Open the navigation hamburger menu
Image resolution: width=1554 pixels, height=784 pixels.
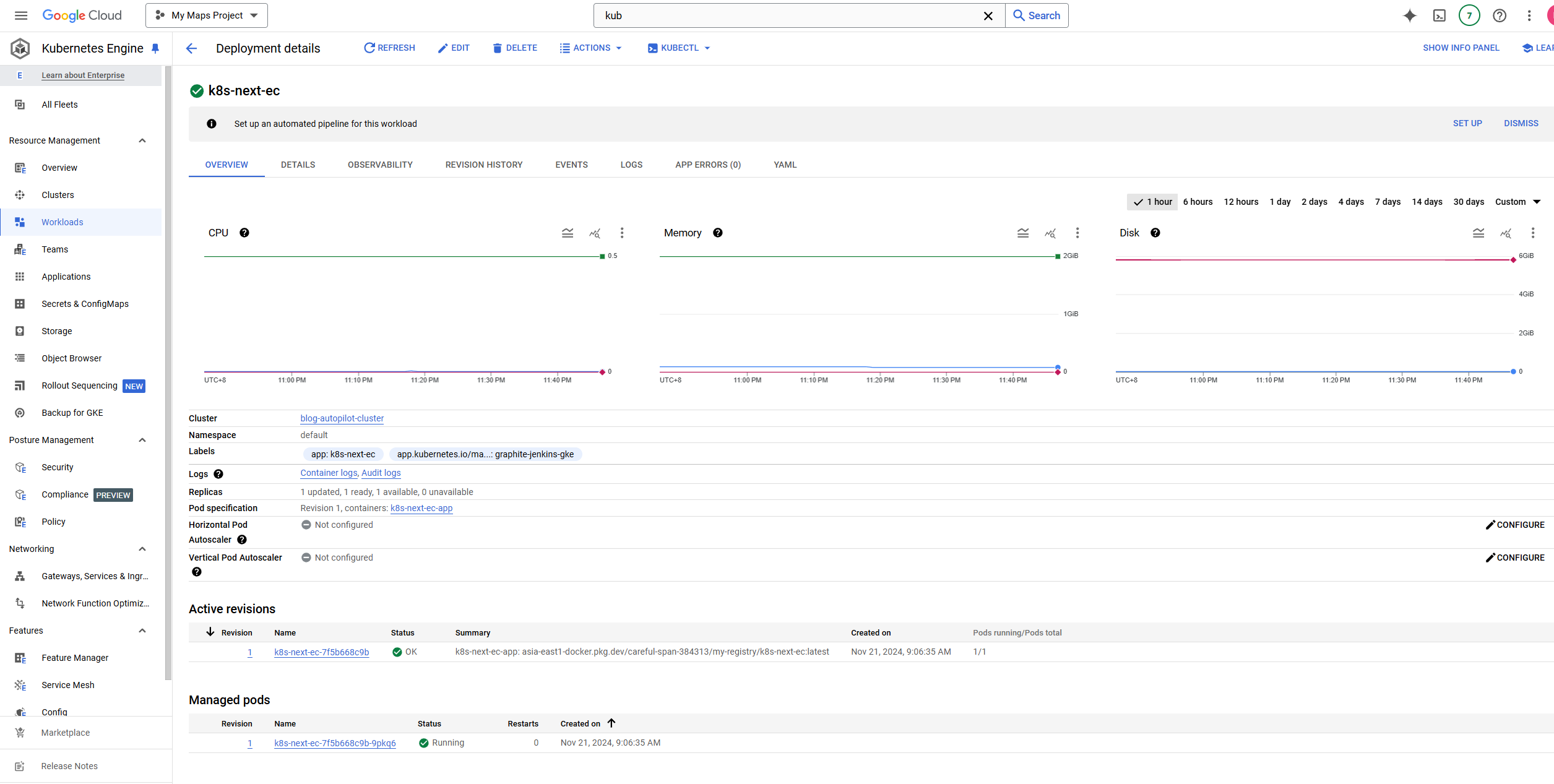[20, 15]
